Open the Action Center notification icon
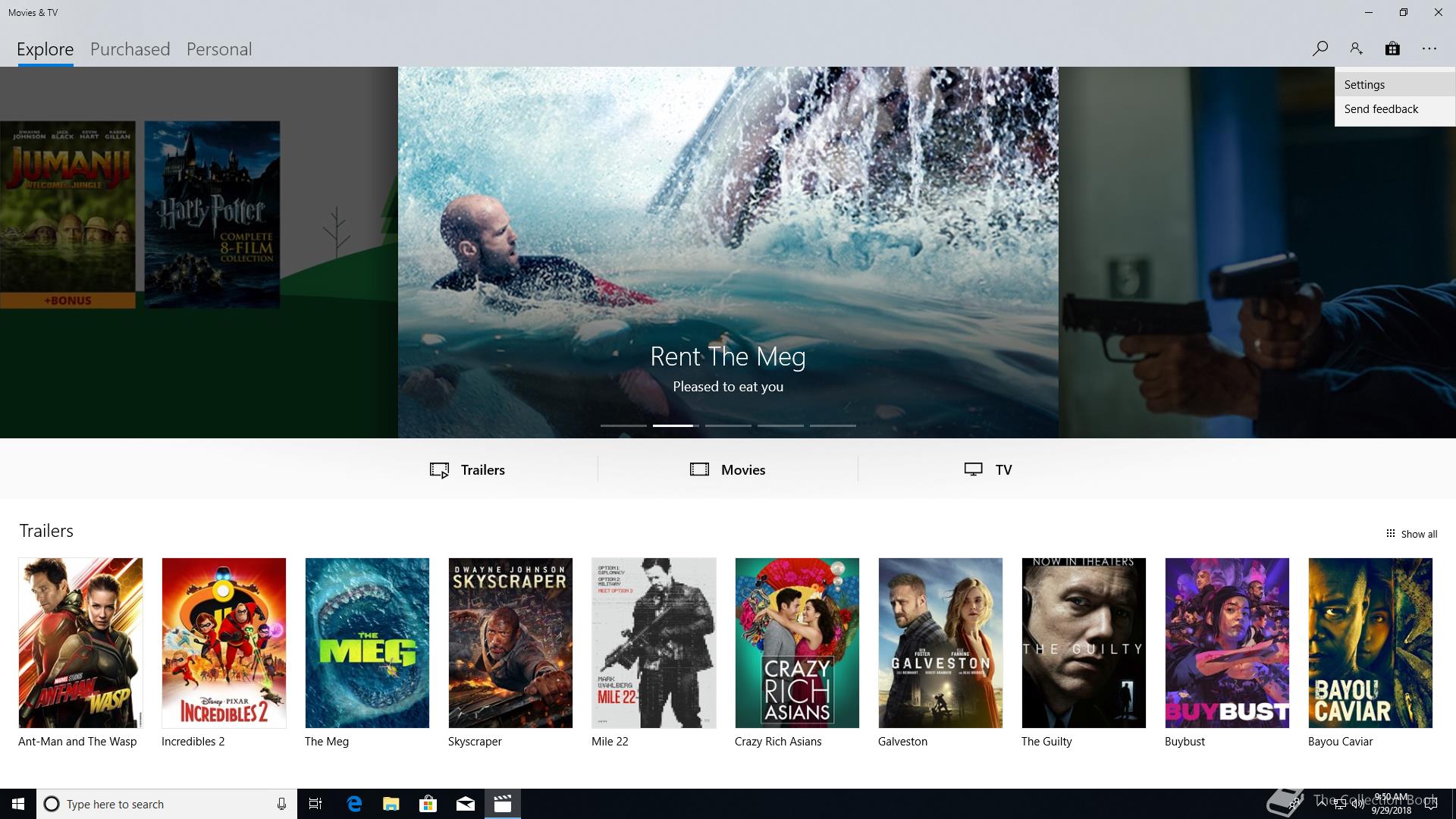The width and height of the screenshot is (1456, 819). pyautogui.click(x=1431, y=804)
